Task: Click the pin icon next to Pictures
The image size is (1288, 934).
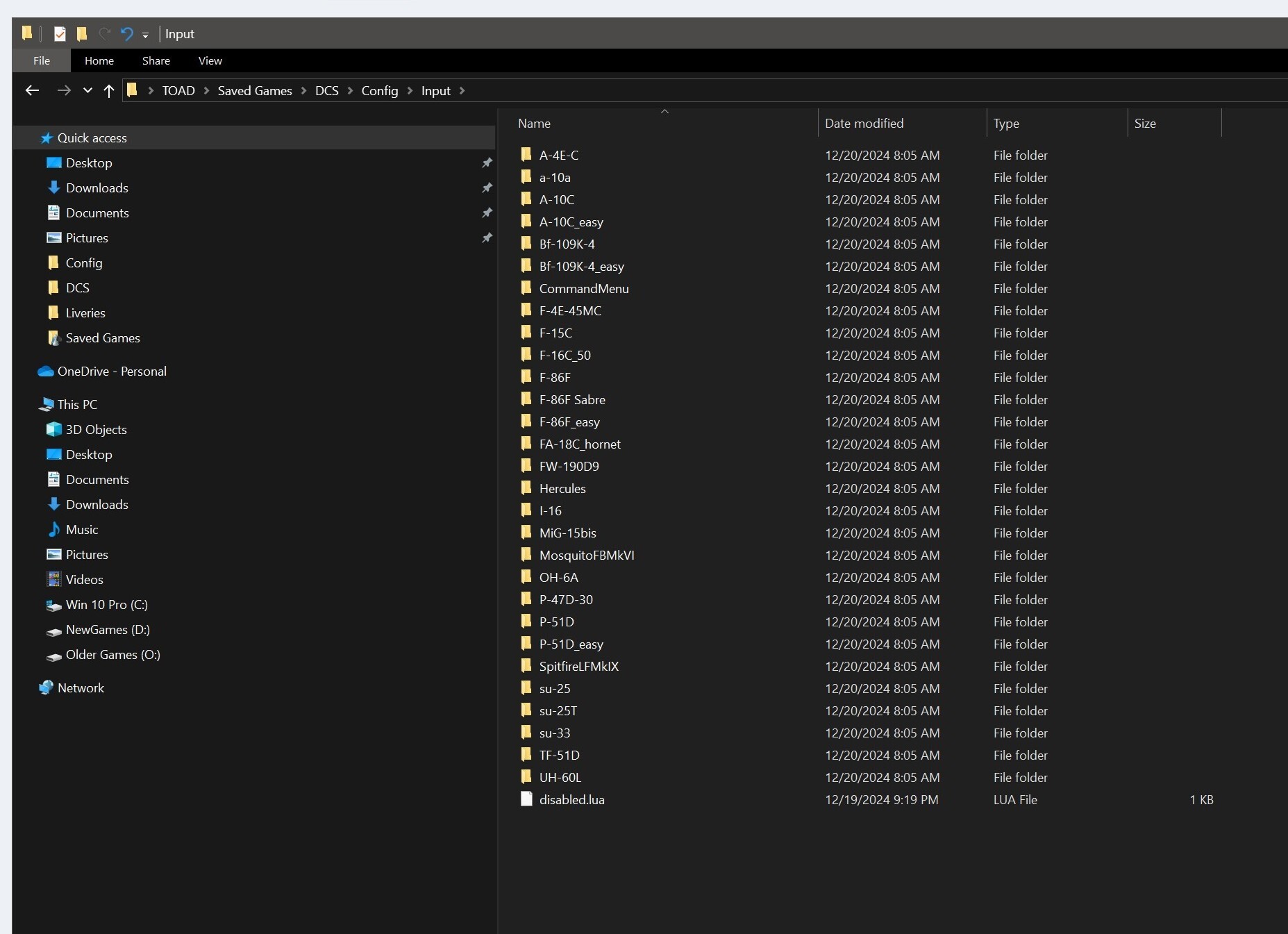Action: pyautogui.click(x=487, y=237)
